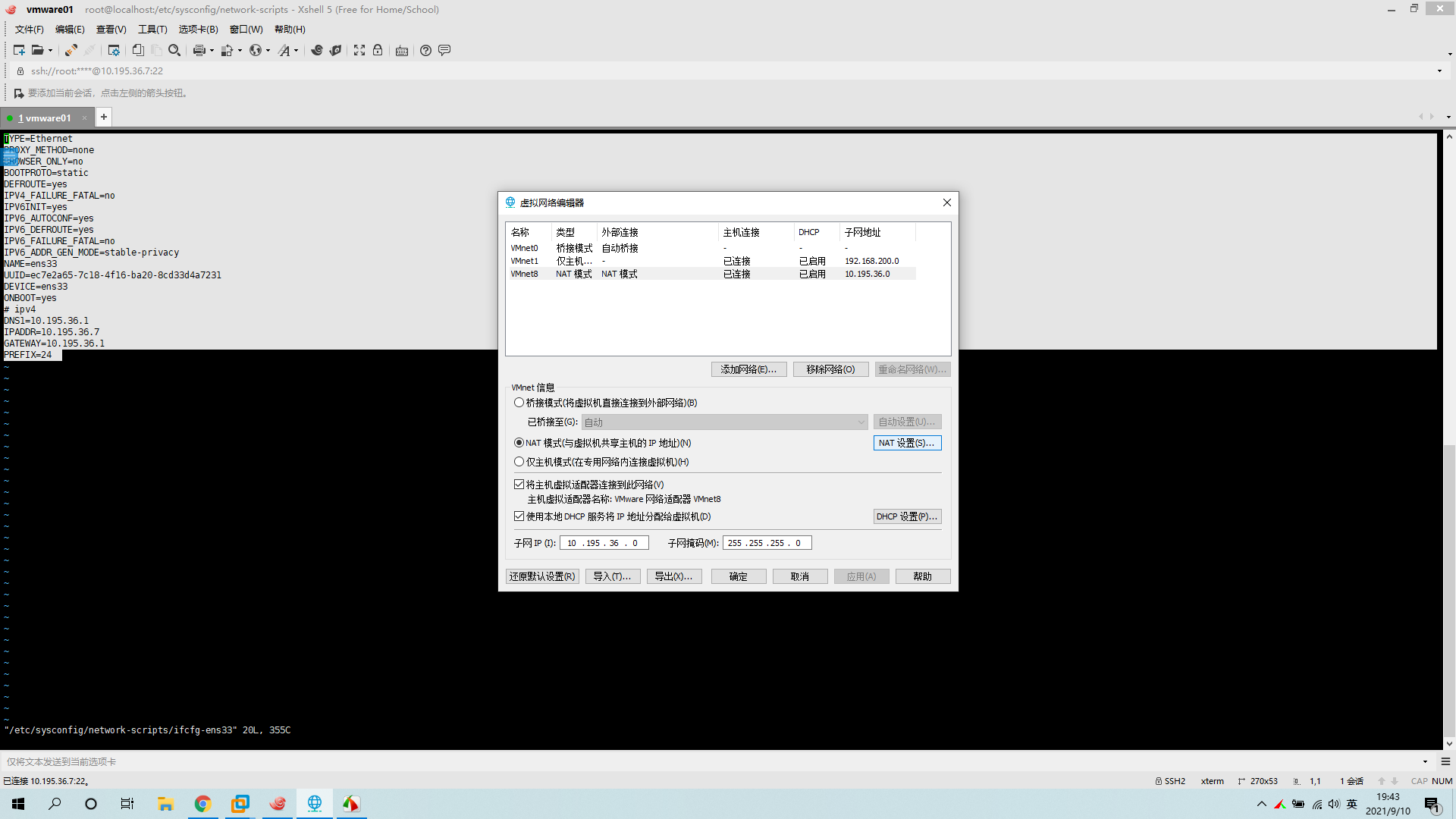The width and height of the screenshot is (1456, 819).
Task: Toggle use local DHCP service checkbox
Action: (519, 516)
